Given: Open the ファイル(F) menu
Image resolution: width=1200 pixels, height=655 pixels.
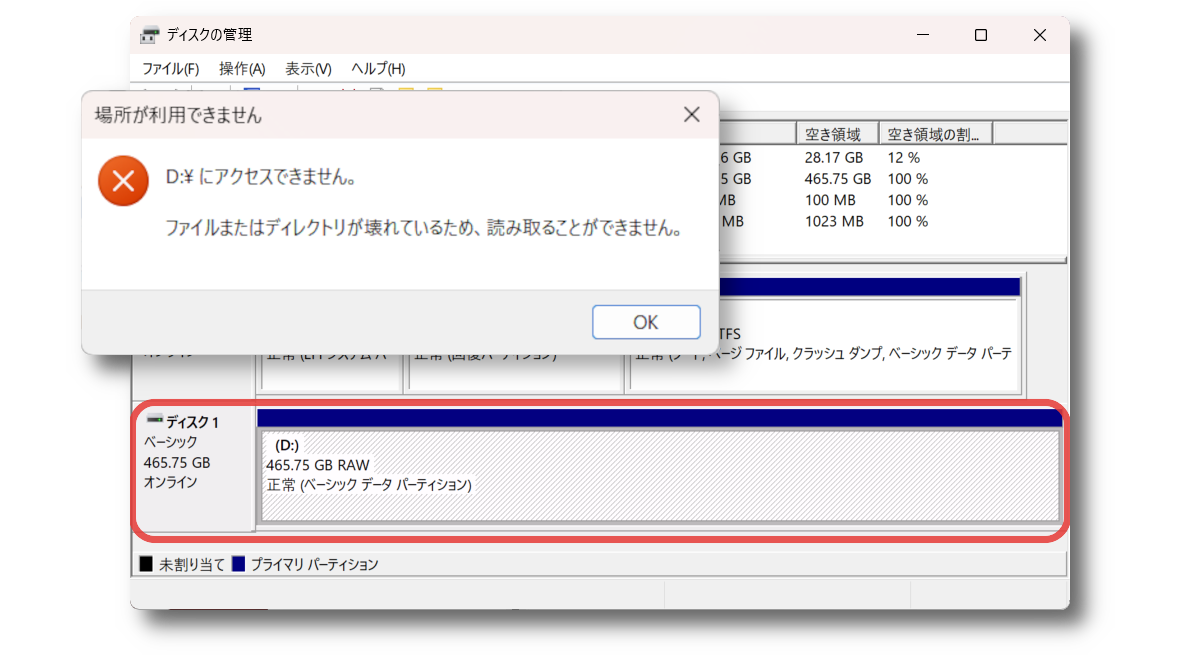Looking at the screenshot, I should pos(170,69).
